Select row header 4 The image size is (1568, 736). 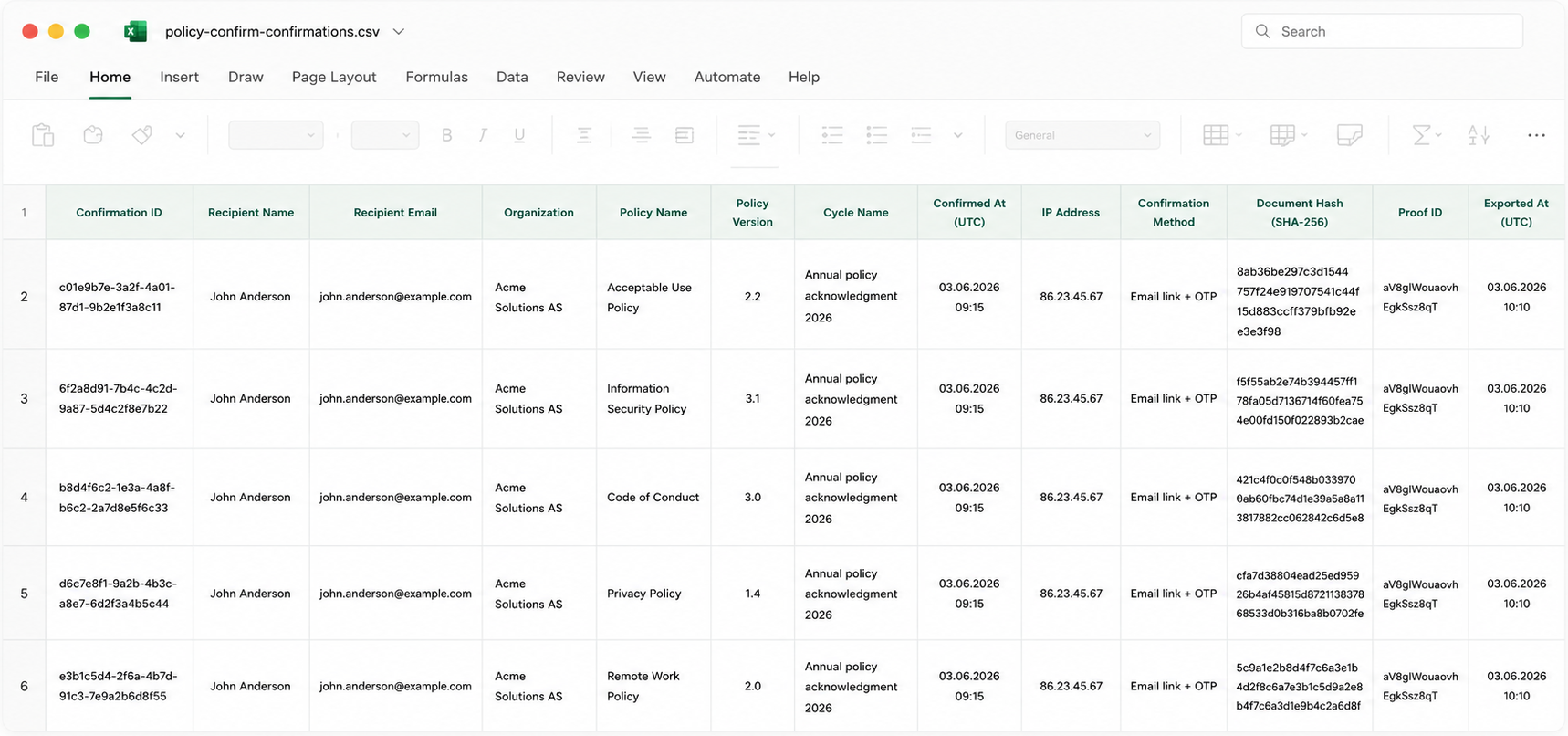(24, 498)
